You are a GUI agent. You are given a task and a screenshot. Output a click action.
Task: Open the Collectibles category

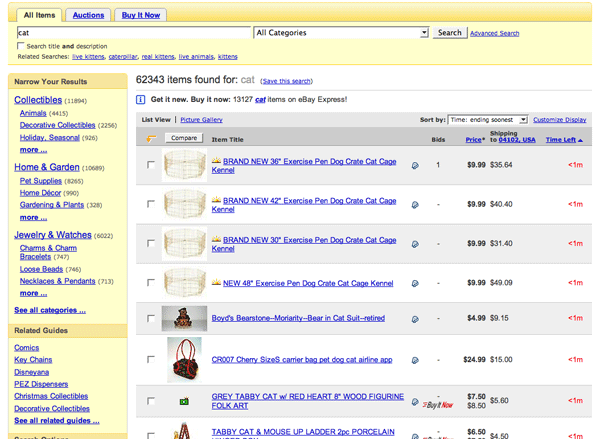(x=38, y=100)
